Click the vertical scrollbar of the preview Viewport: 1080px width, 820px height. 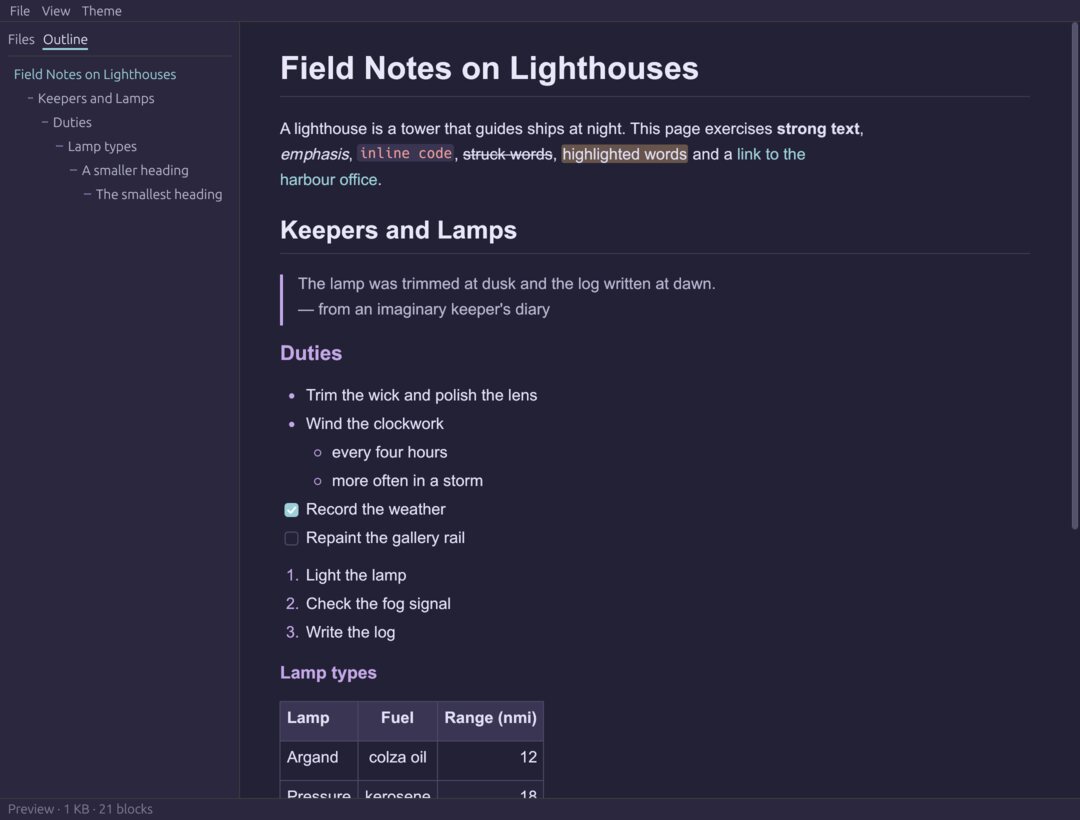click(1074, 275)
